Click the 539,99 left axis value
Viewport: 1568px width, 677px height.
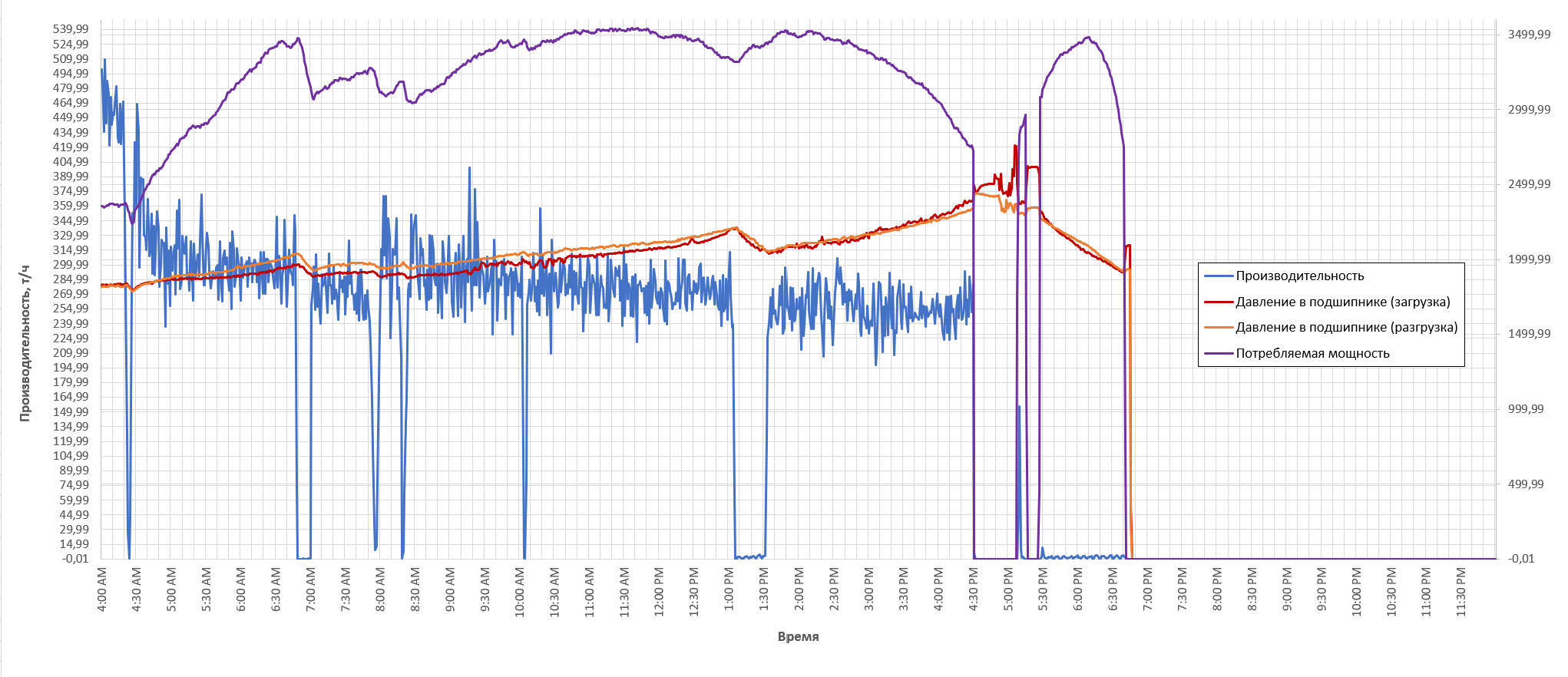(71, 29)
